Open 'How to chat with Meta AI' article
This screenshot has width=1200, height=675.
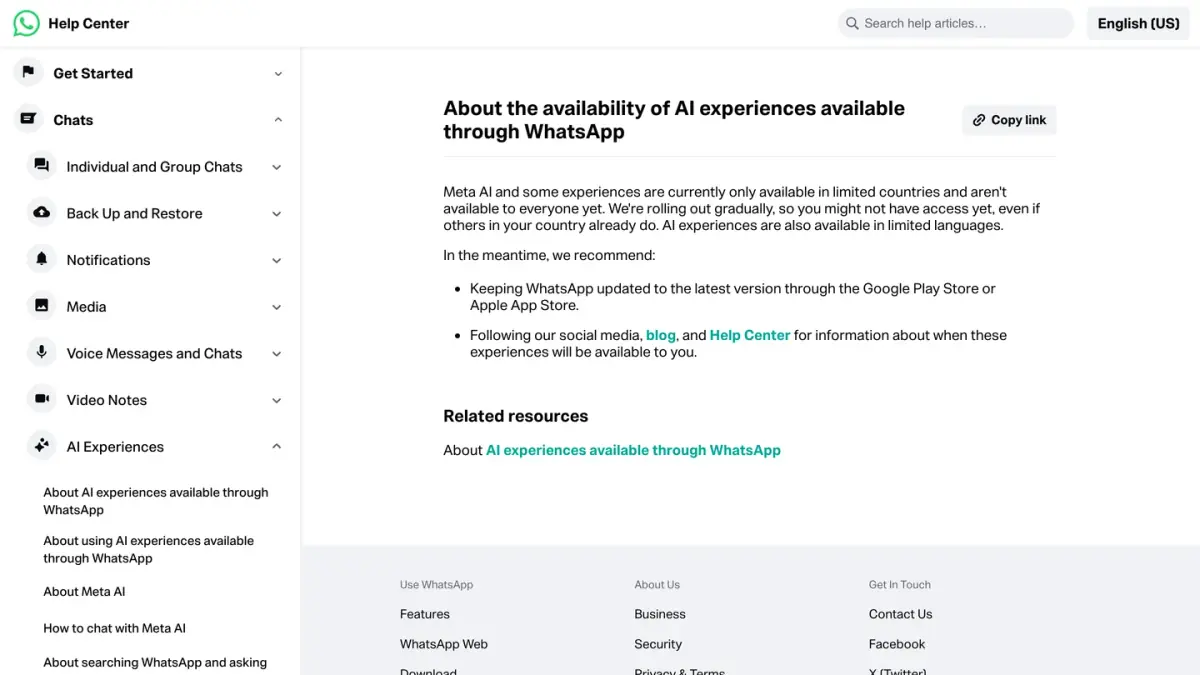click(114, 628)
